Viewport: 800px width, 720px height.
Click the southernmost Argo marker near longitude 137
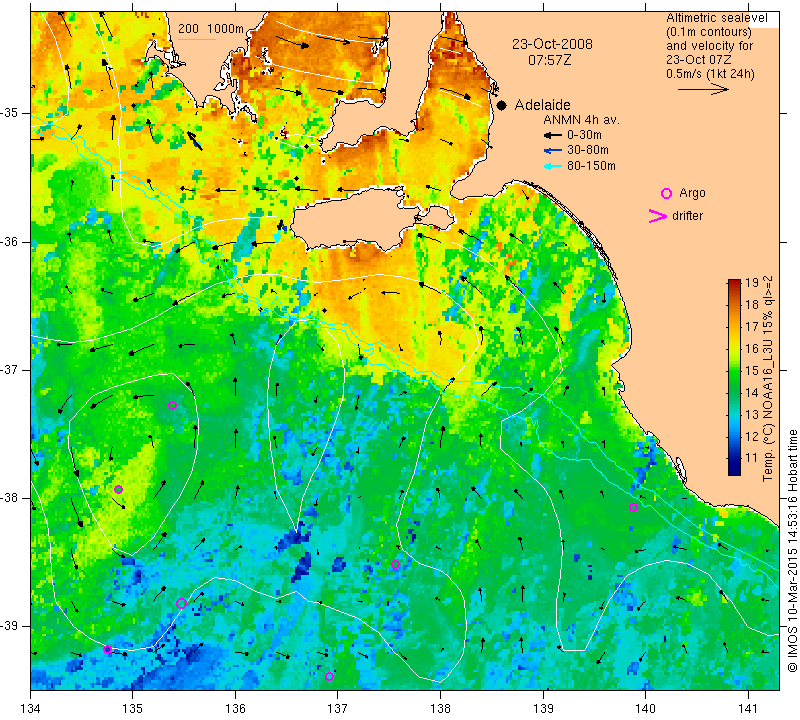(x=329, y=677)
